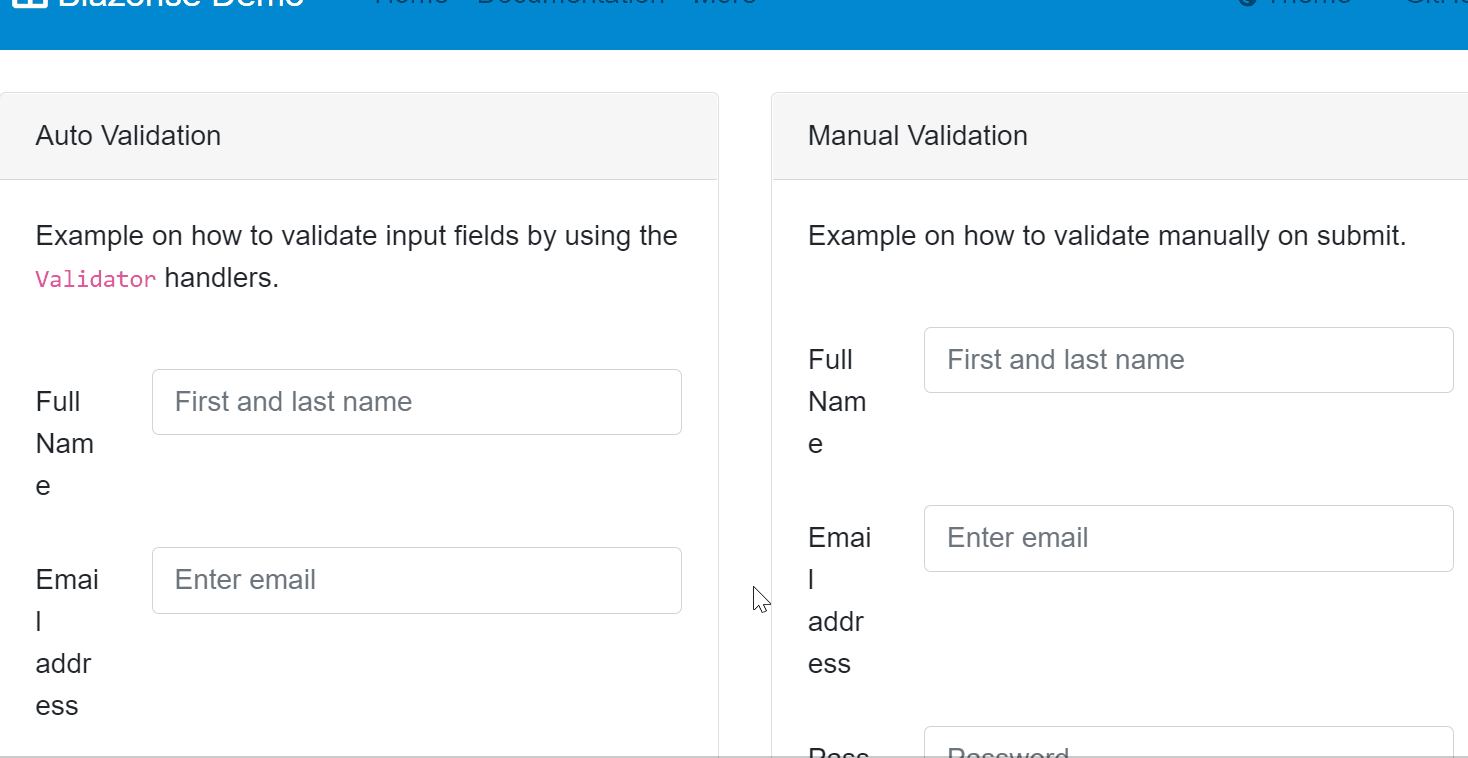The image size is (1468, 758).
Task: Click Enter email field under Manual Validation
Action: click(1188, 538)
